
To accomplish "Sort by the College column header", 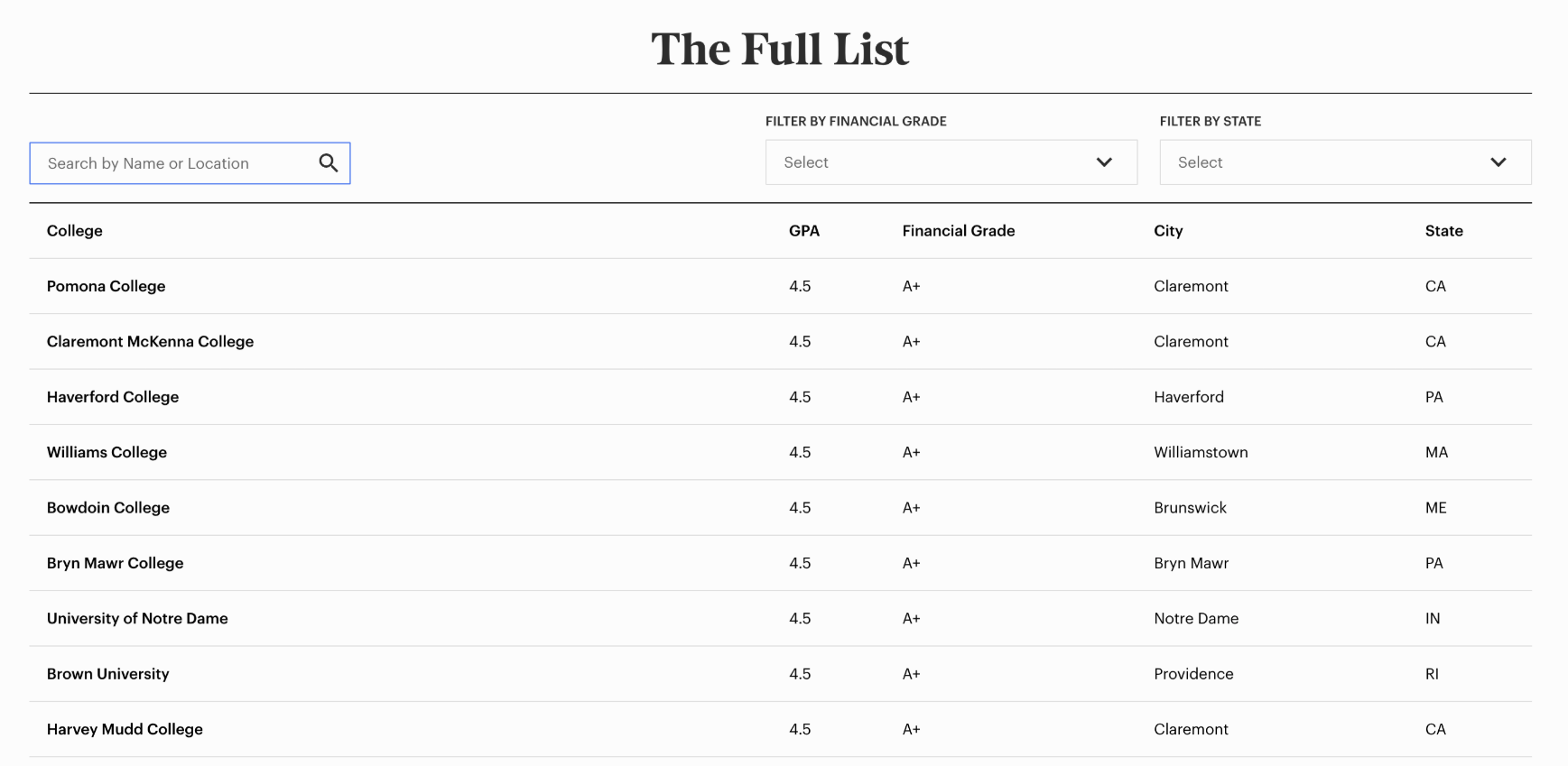I will (75, 231).
